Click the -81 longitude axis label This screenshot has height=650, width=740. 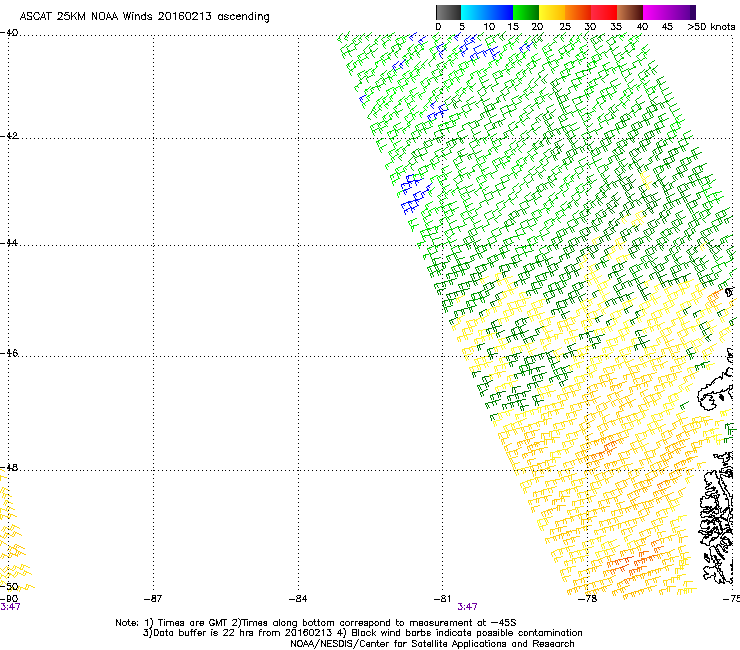[x=443, y=599]
